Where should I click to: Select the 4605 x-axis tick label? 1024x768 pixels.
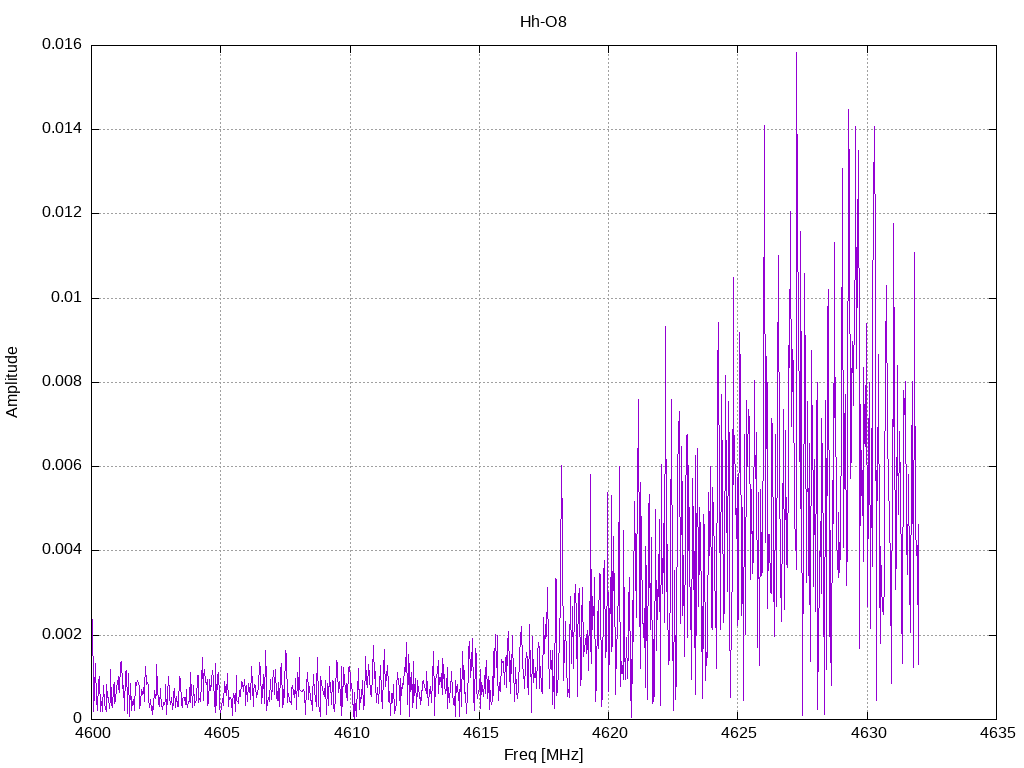coord(220,733)
